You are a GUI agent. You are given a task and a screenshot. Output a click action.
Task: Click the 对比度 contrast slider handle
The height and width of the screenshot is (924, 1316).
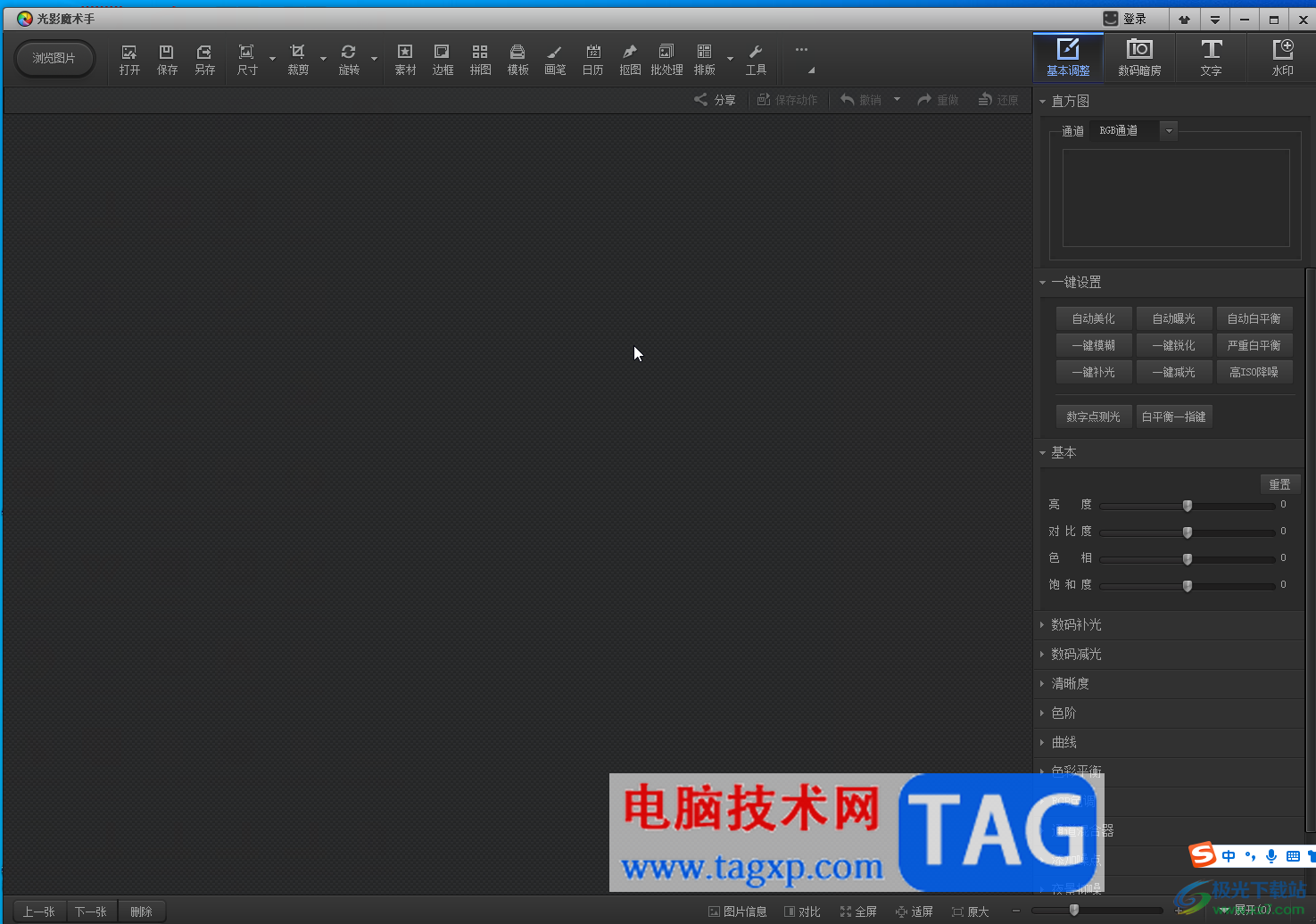1188,532
